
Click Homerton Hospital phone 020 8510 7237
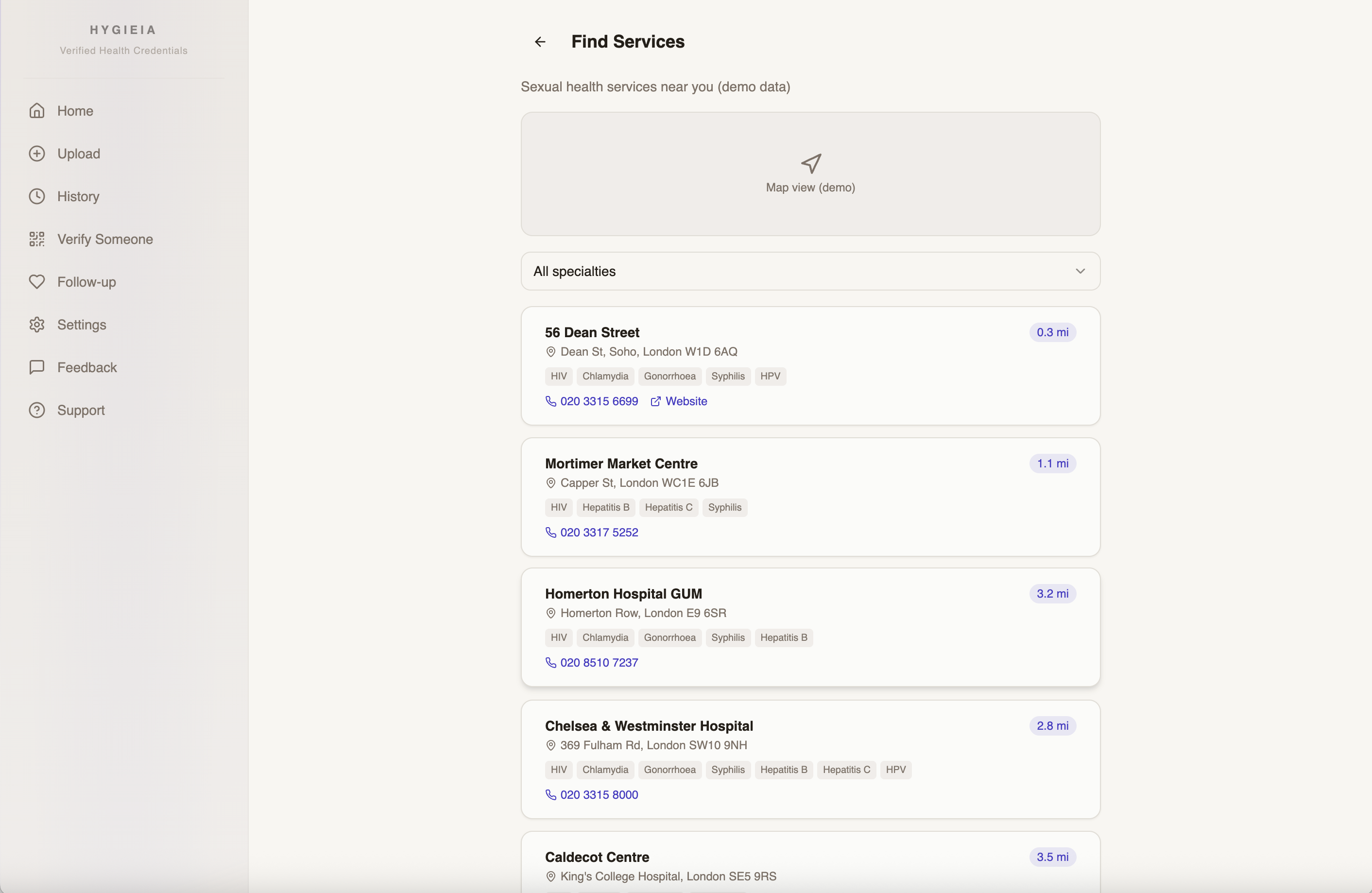(599, 662)
